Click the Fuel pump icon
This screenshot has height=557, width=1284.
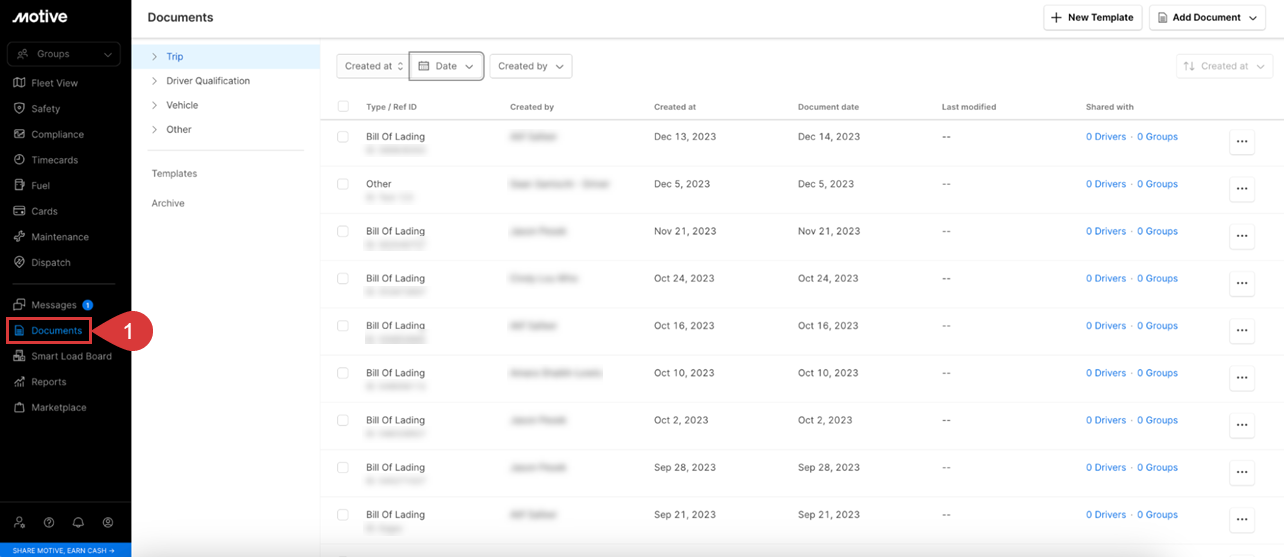[19, 185]
